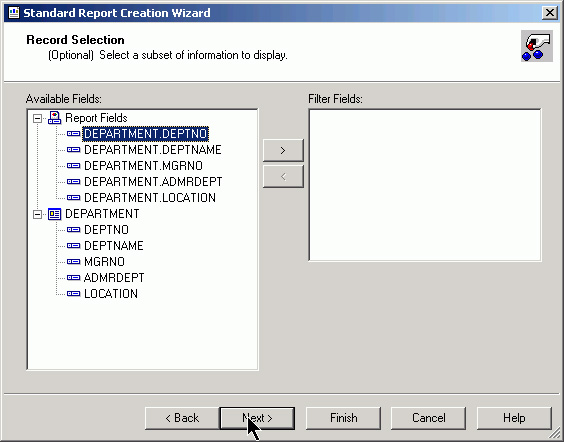Click the field icon beside DEPTNAME under DEPARTMENT
The width and height of the screenshot is (564, 442).
click(x=73, y=246)
